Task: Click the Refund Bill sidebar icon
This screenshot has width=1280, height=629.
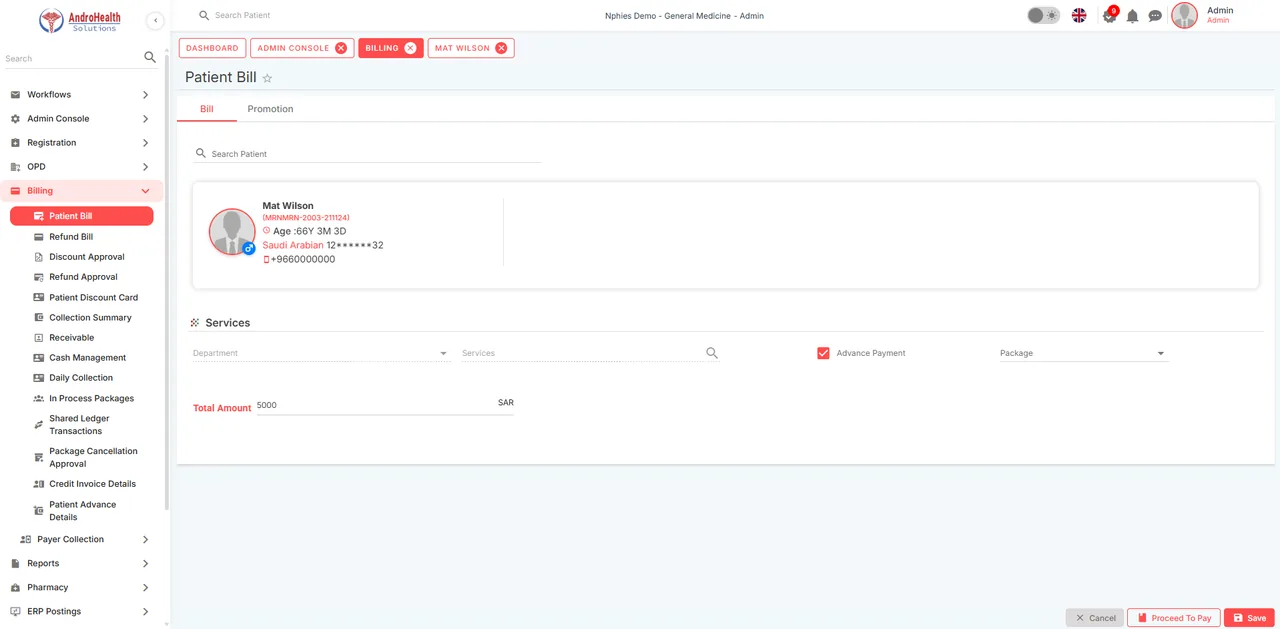Action: [39, 237]
